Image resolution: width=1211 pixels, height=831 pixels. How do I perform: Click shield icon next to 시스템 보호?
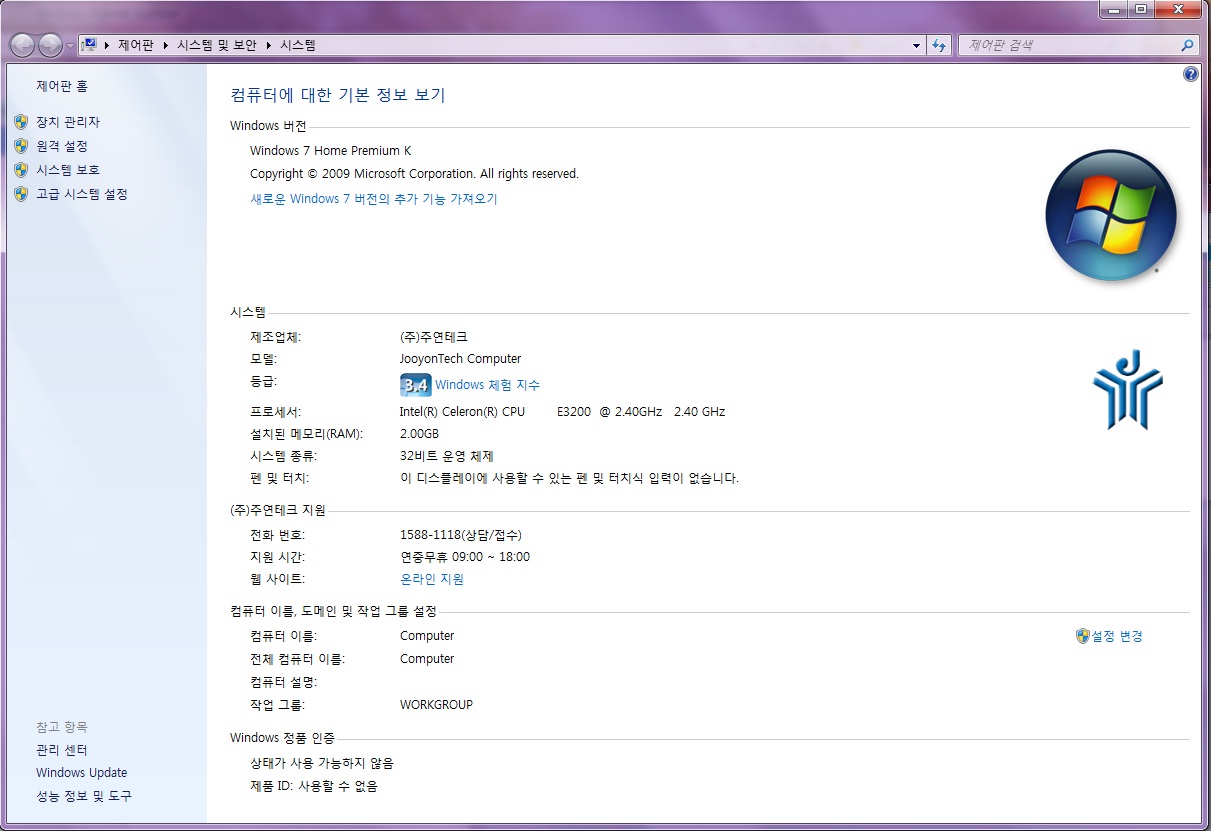(21, 170)
